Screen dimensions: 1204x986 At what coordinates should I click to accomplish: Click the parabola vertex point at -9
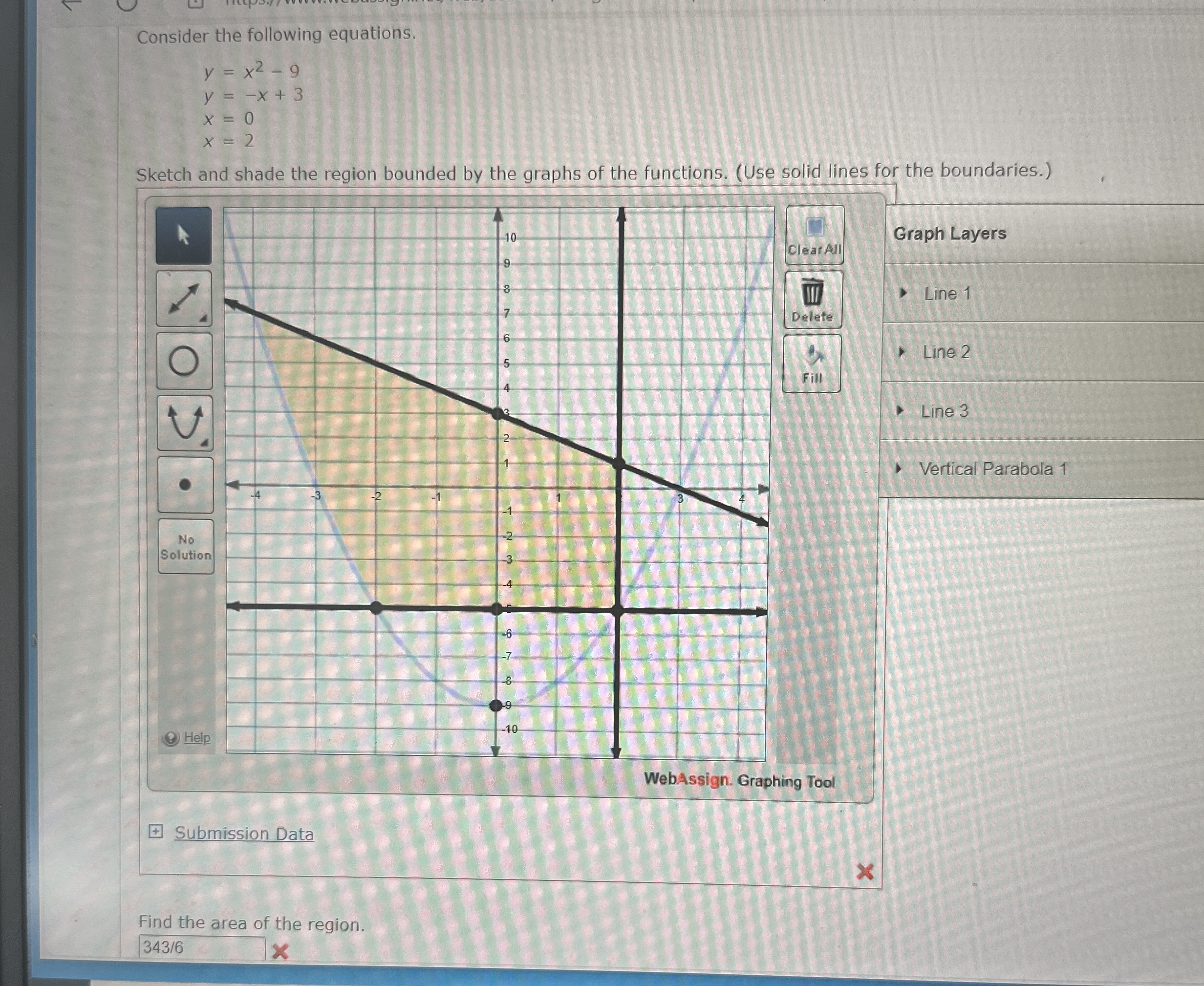pos(496,706)
